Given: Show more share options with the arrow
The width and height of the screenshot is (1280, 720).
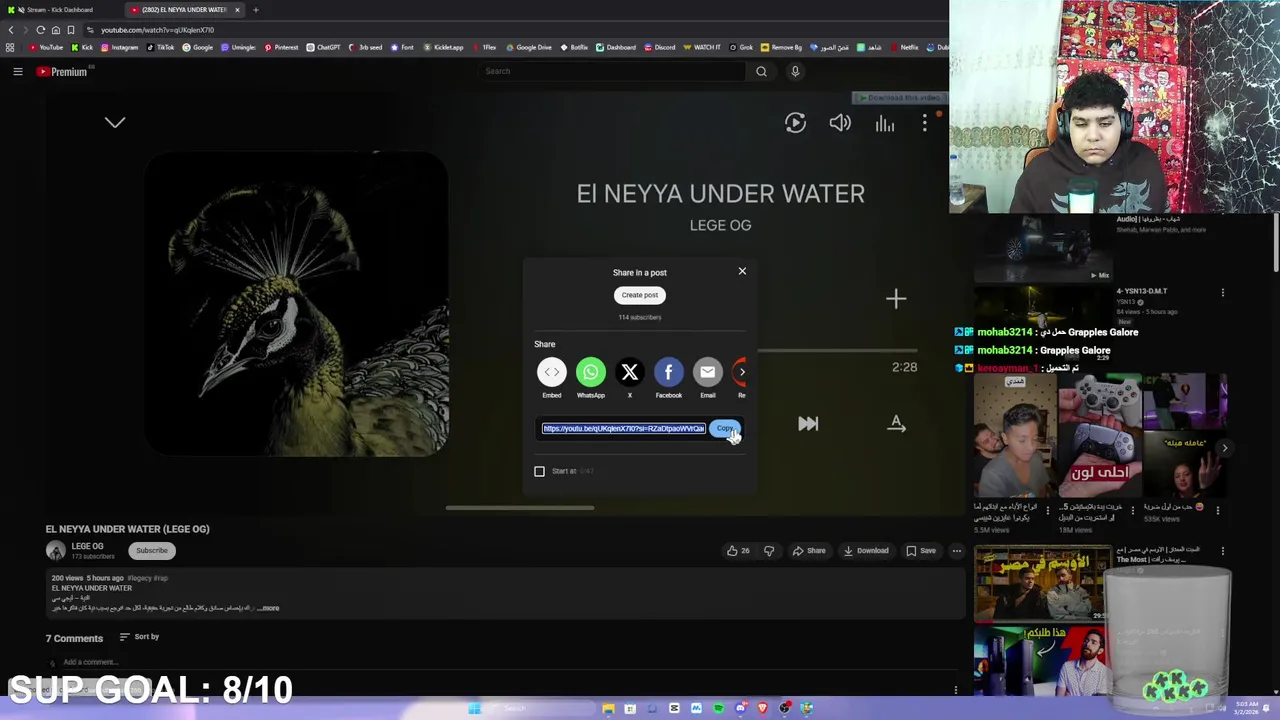Looking at the screenshot, I should (742, 372).
